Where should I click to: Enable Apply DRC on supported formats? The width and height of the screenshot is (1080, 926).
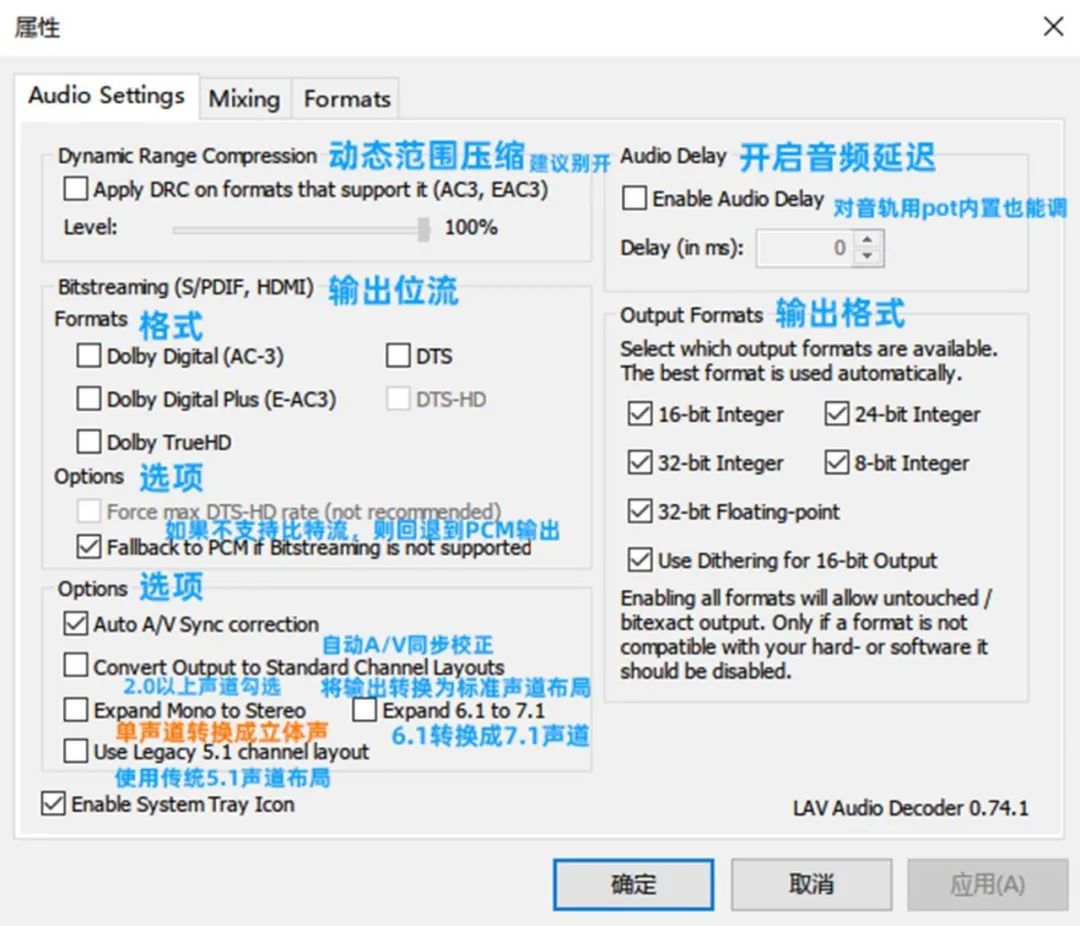pos(76,189)
